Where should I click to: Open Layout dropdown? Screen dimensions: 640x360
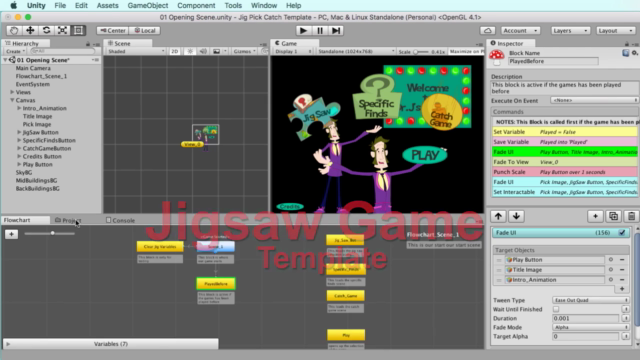[x=616, y=31]
